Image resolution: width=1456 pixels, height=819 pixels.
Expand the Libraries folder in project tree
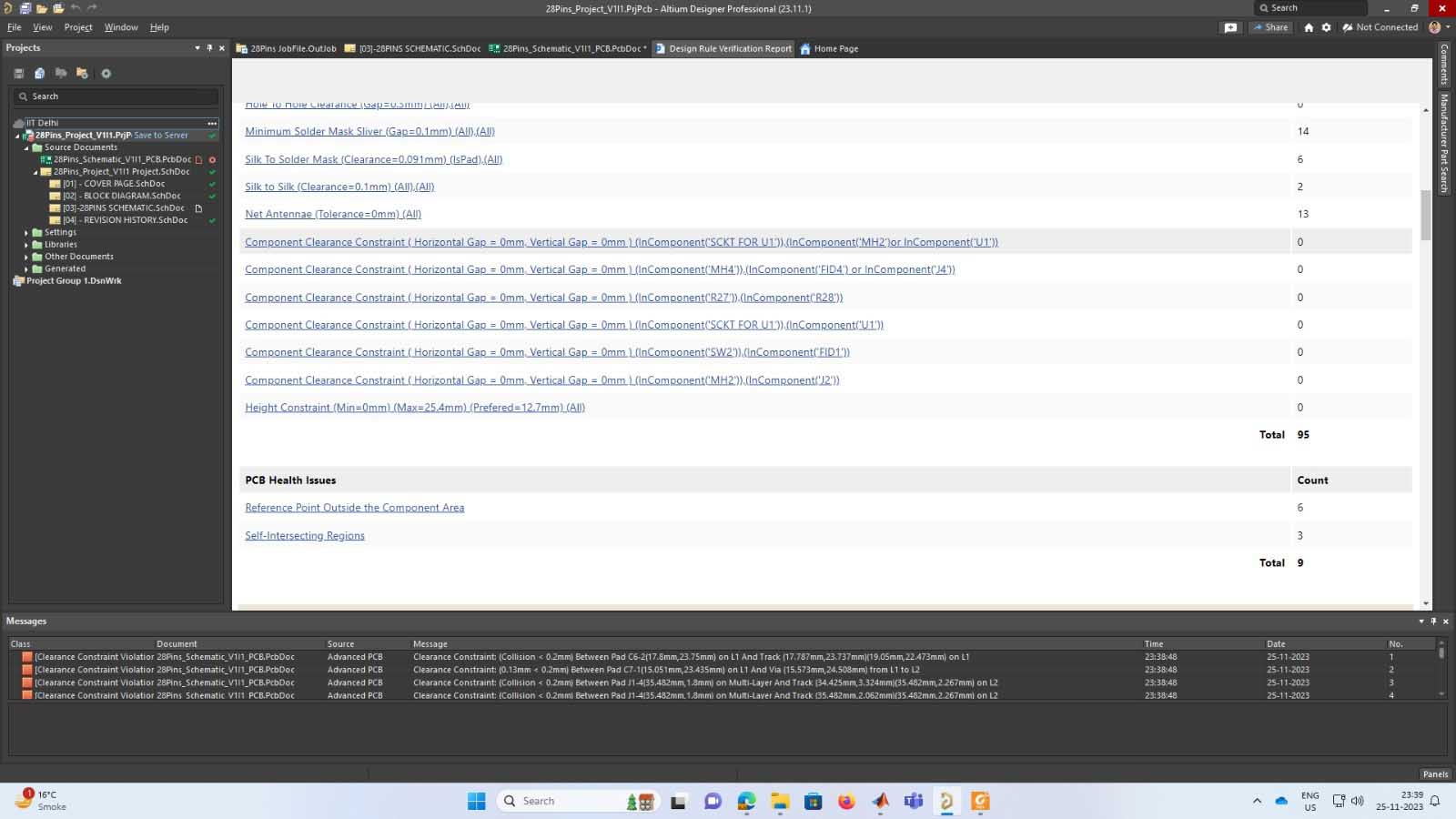26,245
